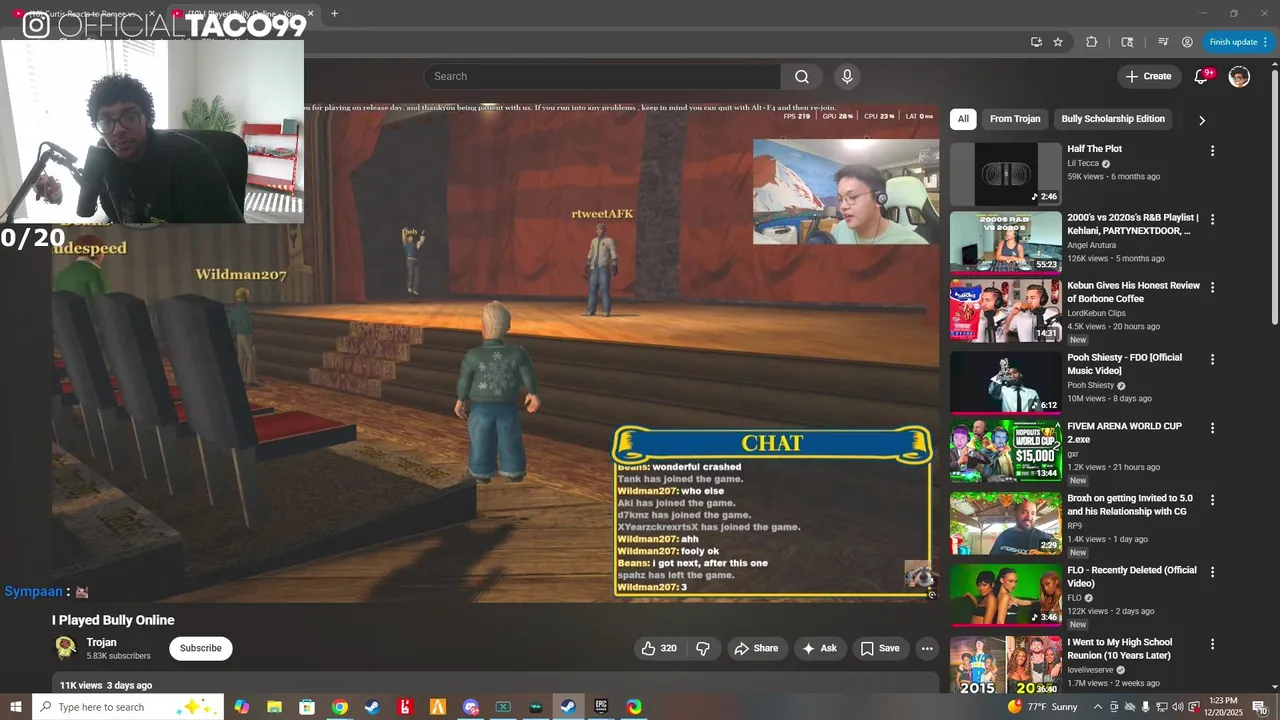Open Lil Tecca channel link
This screenshot has height=720, width=1280.
[1083, 164]
